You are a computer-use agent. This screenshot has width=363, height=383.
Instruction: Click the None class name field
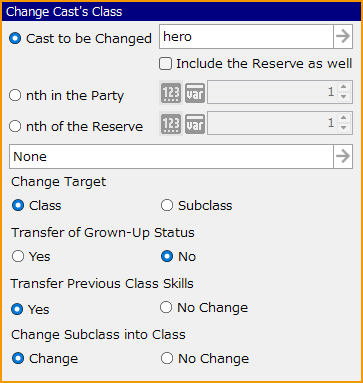point(171,156)
